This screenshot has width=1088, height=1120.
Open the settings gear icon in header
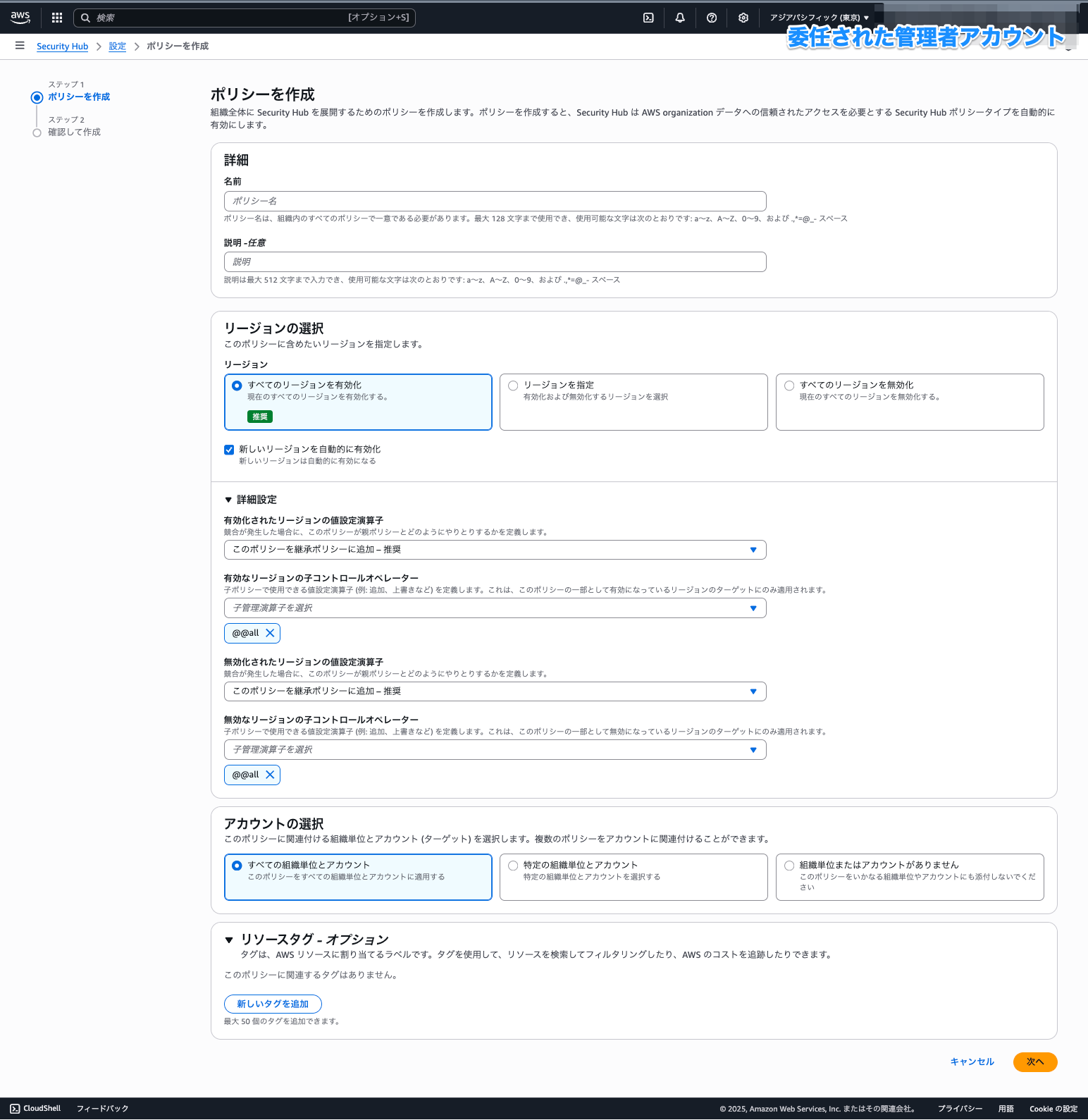pos(743,18)
